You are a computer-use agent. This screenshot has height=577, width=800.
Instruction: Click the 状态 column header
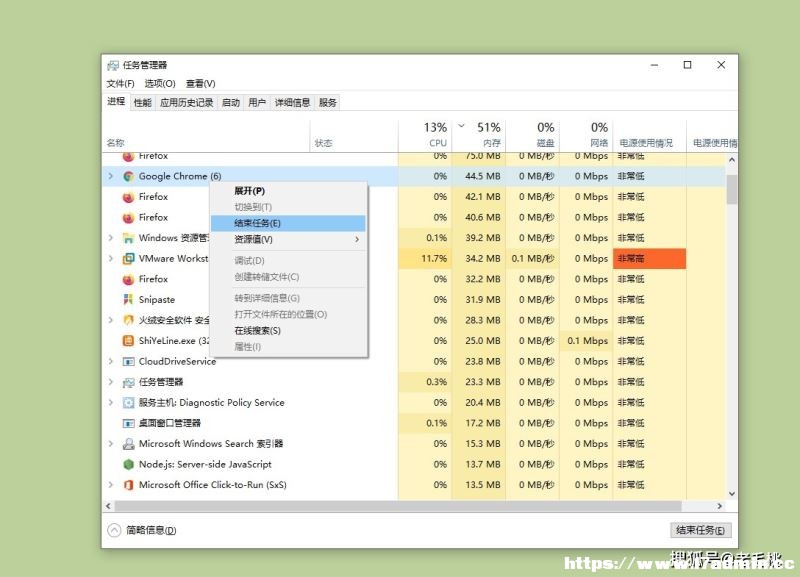tap(354, 136)
